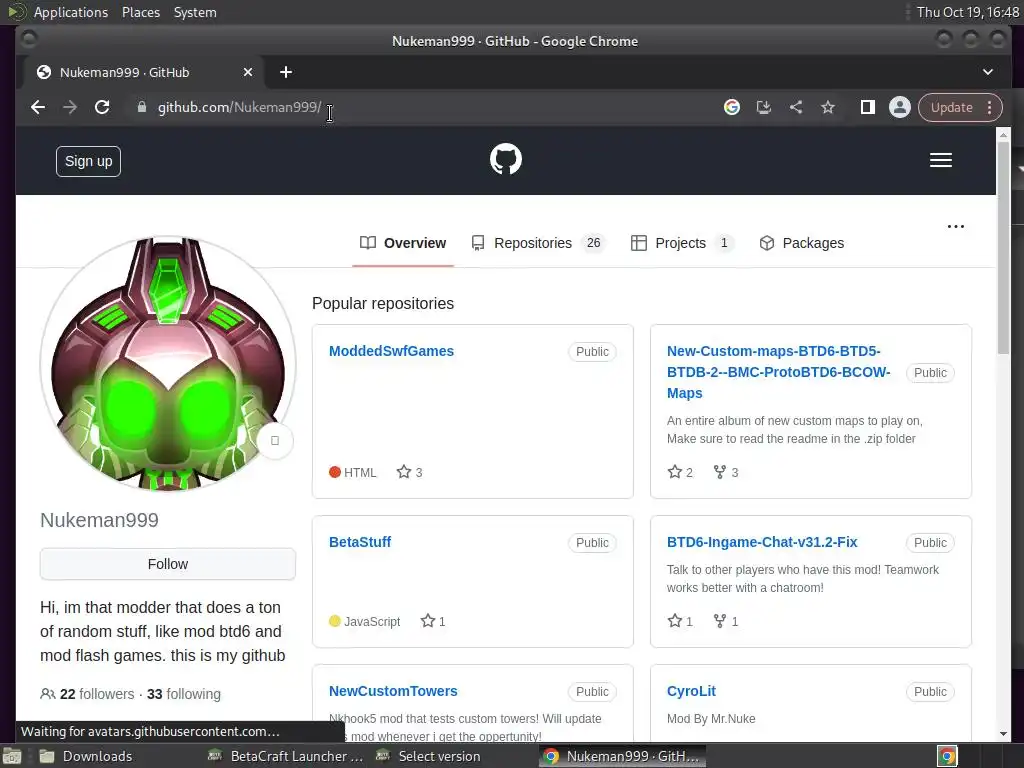Open the Chrome profile avatar icon
1024x768 pixels.
[899, 107]
